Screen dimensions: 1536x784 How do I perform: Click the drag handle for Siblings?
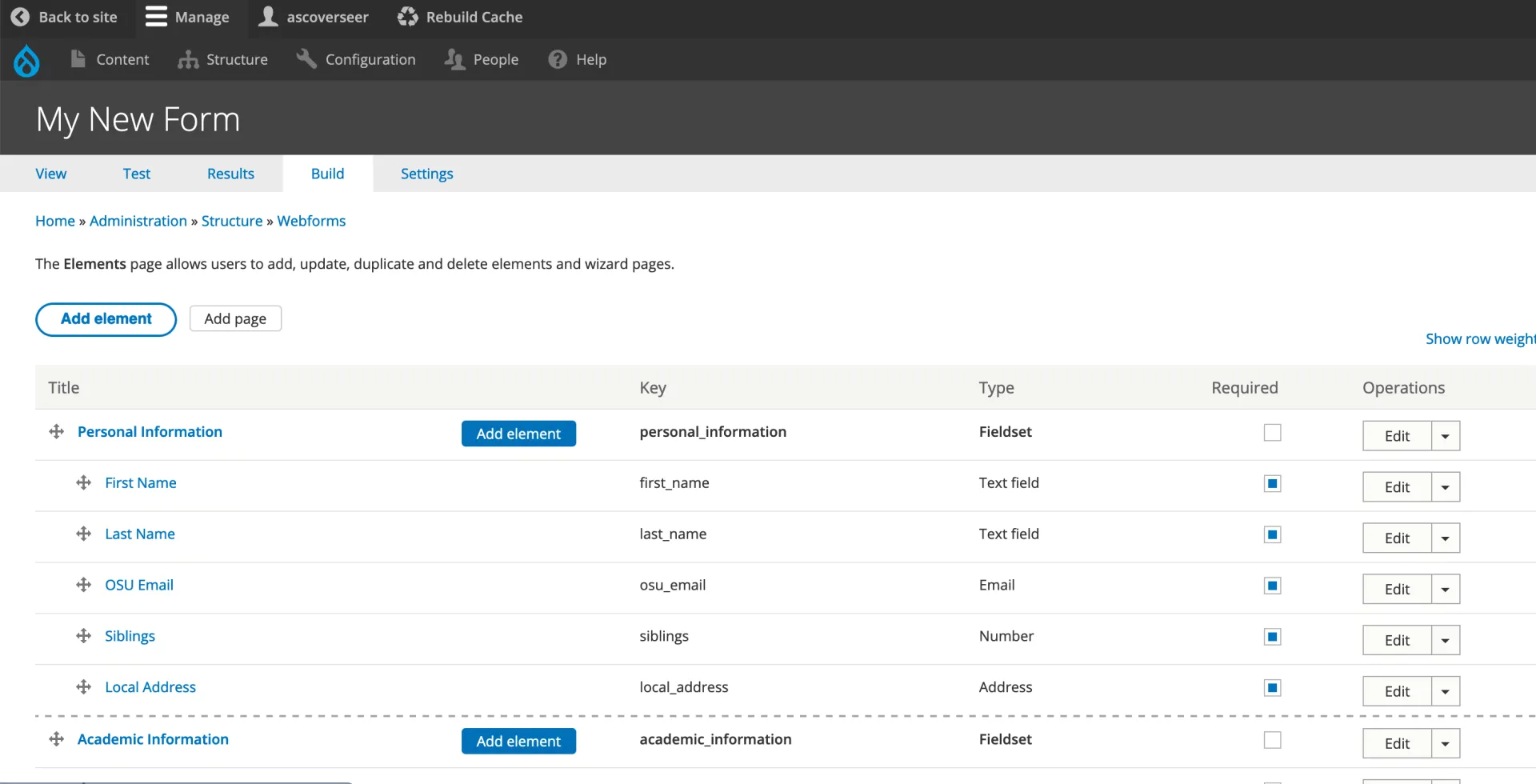pos(84,637)
